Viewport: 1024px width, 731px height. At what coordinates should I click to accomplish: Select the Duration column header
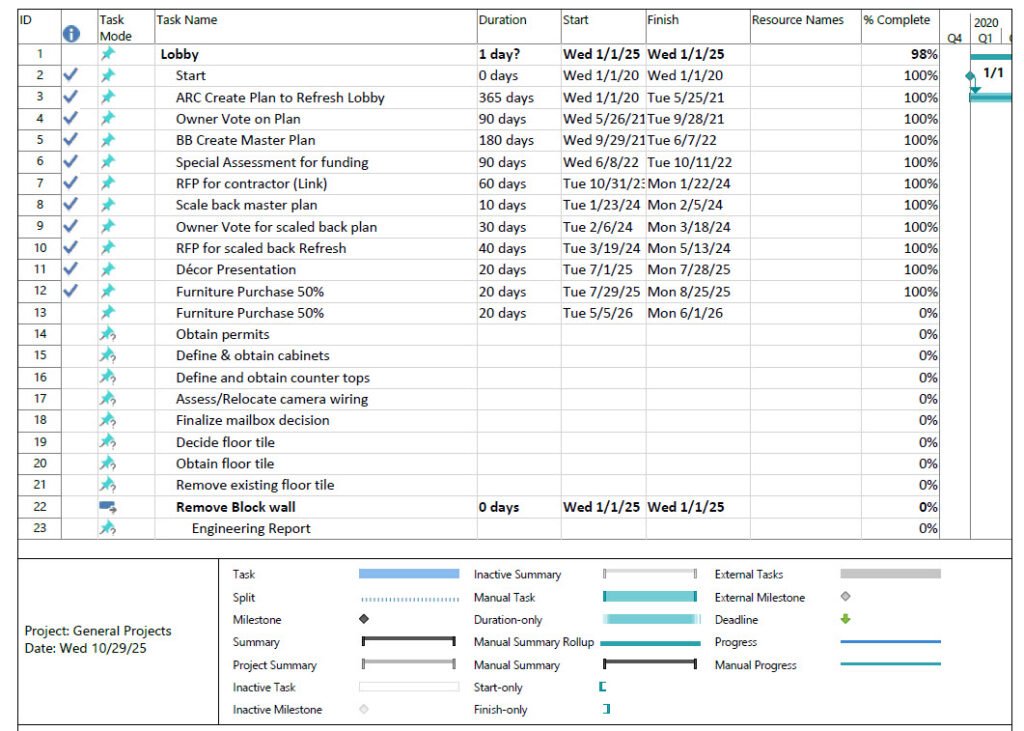click(x=502, y=20)
